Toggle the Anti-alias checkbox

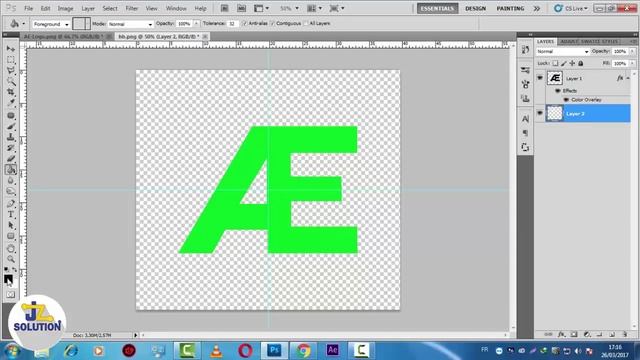245,24
